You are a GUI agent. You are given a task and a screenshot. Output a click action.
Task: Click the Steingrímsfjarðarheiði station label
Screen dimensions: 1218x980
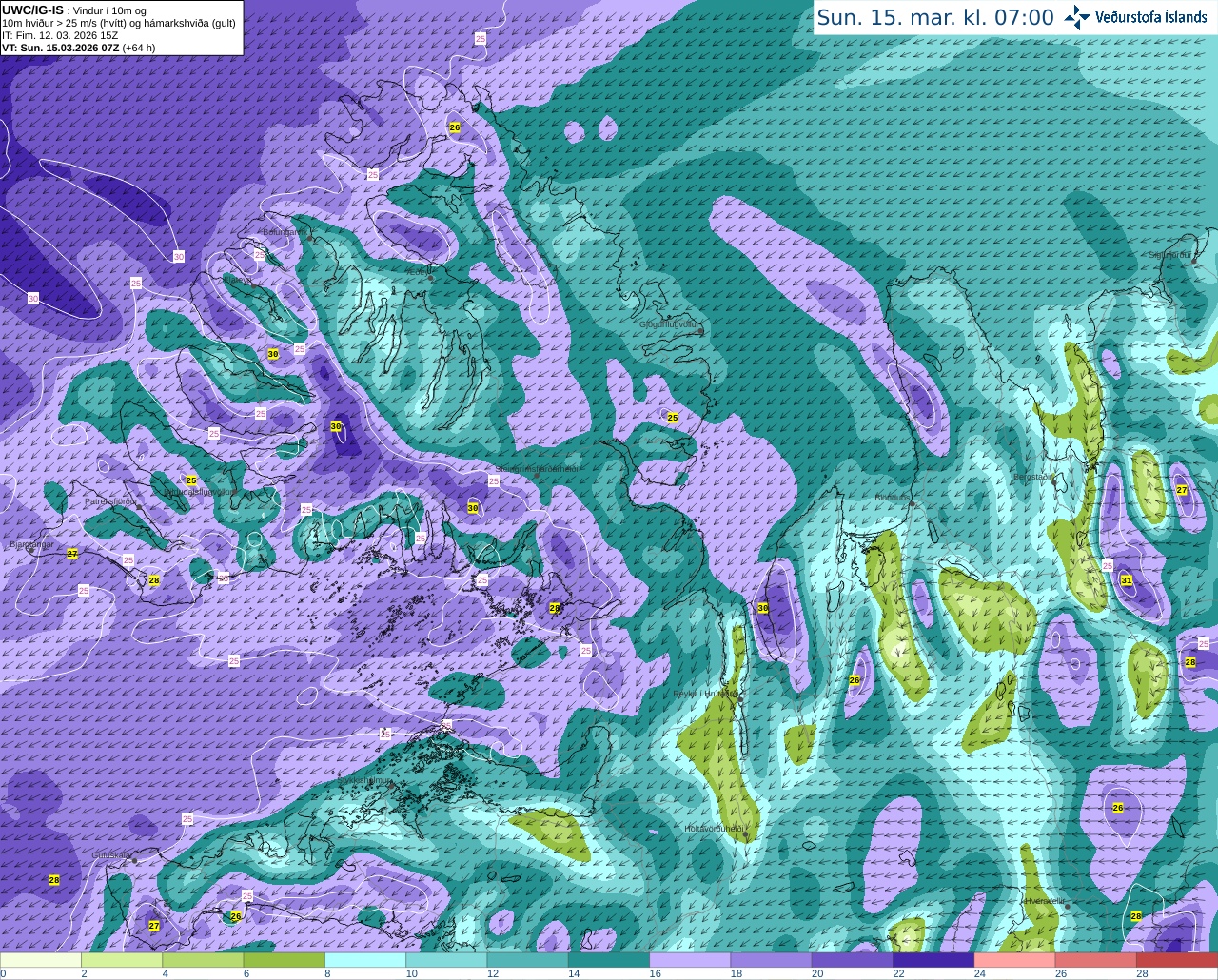click(537, 469)
